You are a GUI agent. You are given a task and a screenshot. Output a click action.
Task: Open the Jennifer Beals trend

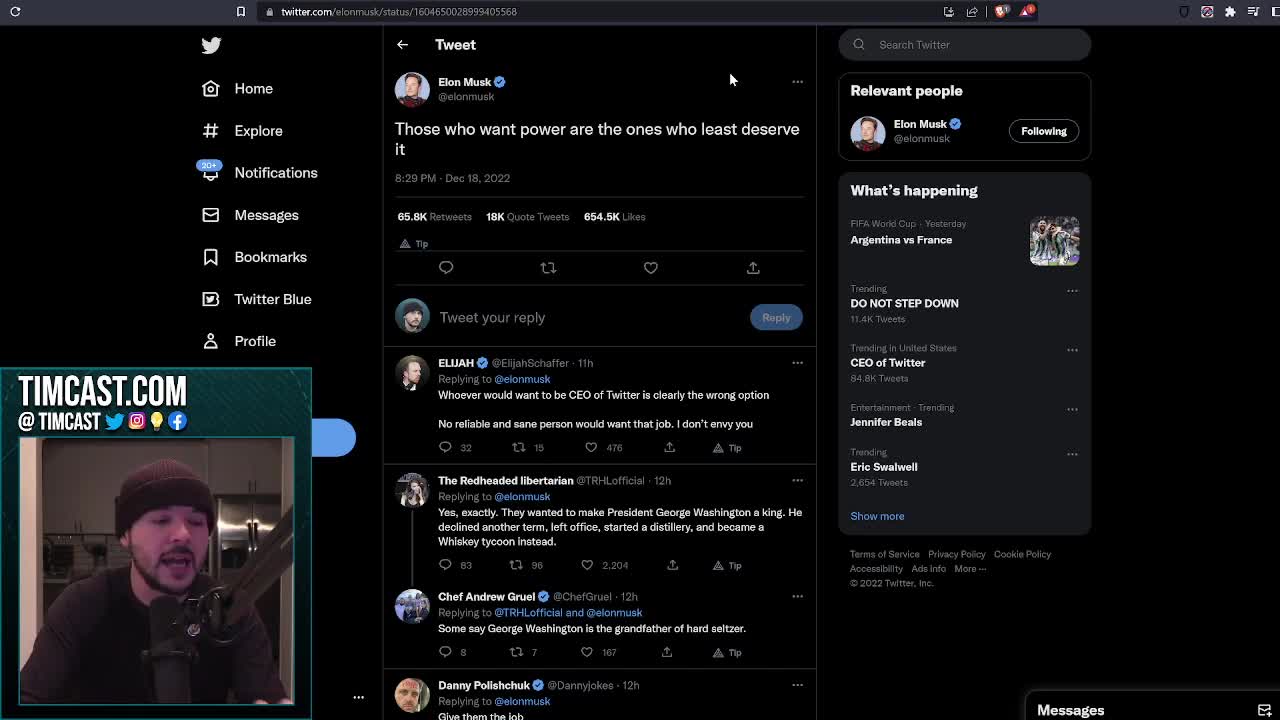pos(886,422)
